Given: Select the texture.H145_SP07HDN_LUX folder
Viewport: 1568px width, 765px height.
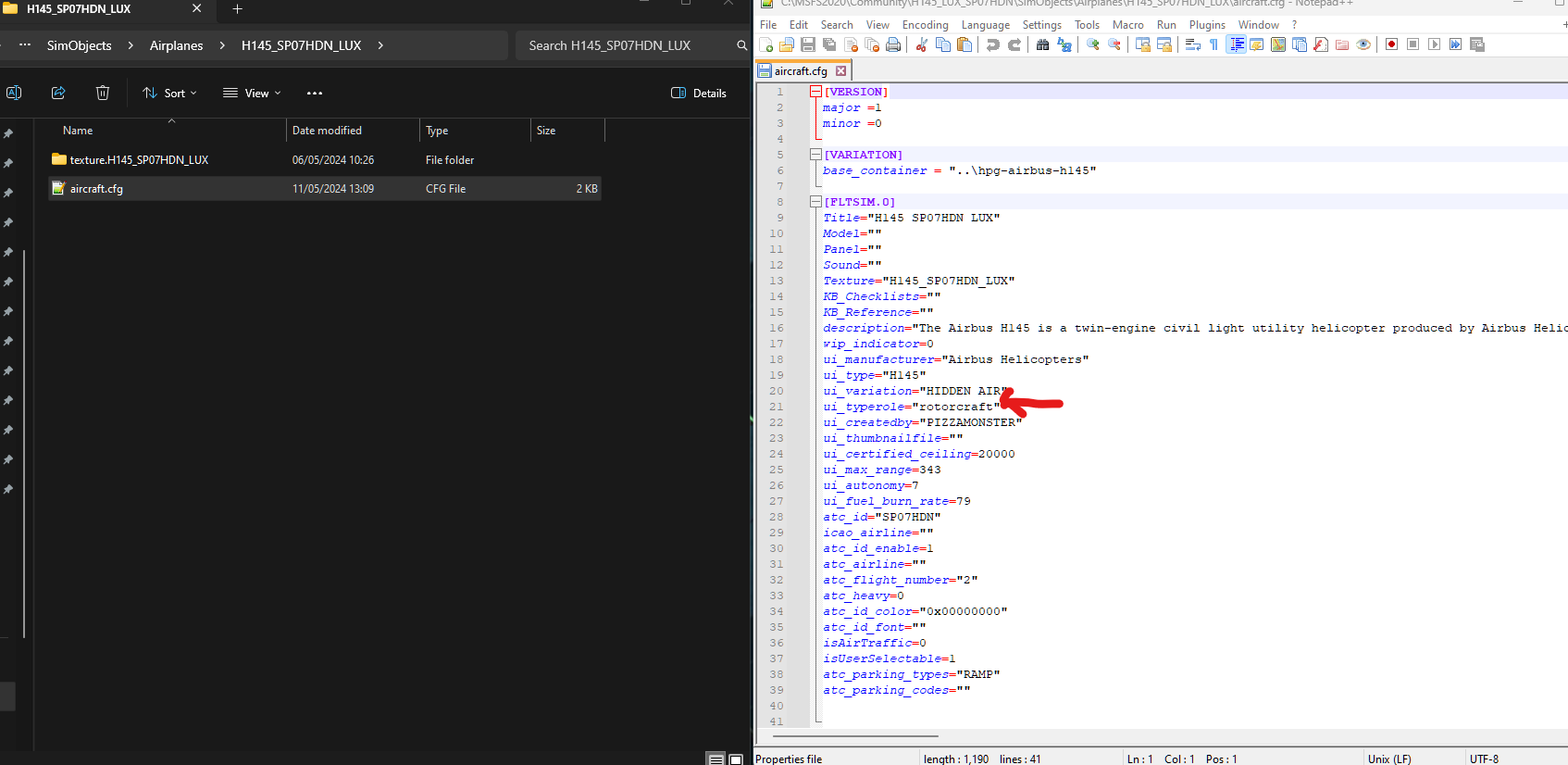Looking at the screenshot, I should pos(139,159).
